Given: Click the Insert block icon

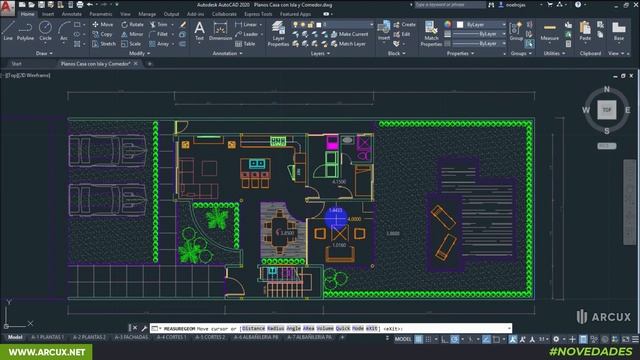Looking at the screenshot, I should pyautogui.click(x=384, y=31).
